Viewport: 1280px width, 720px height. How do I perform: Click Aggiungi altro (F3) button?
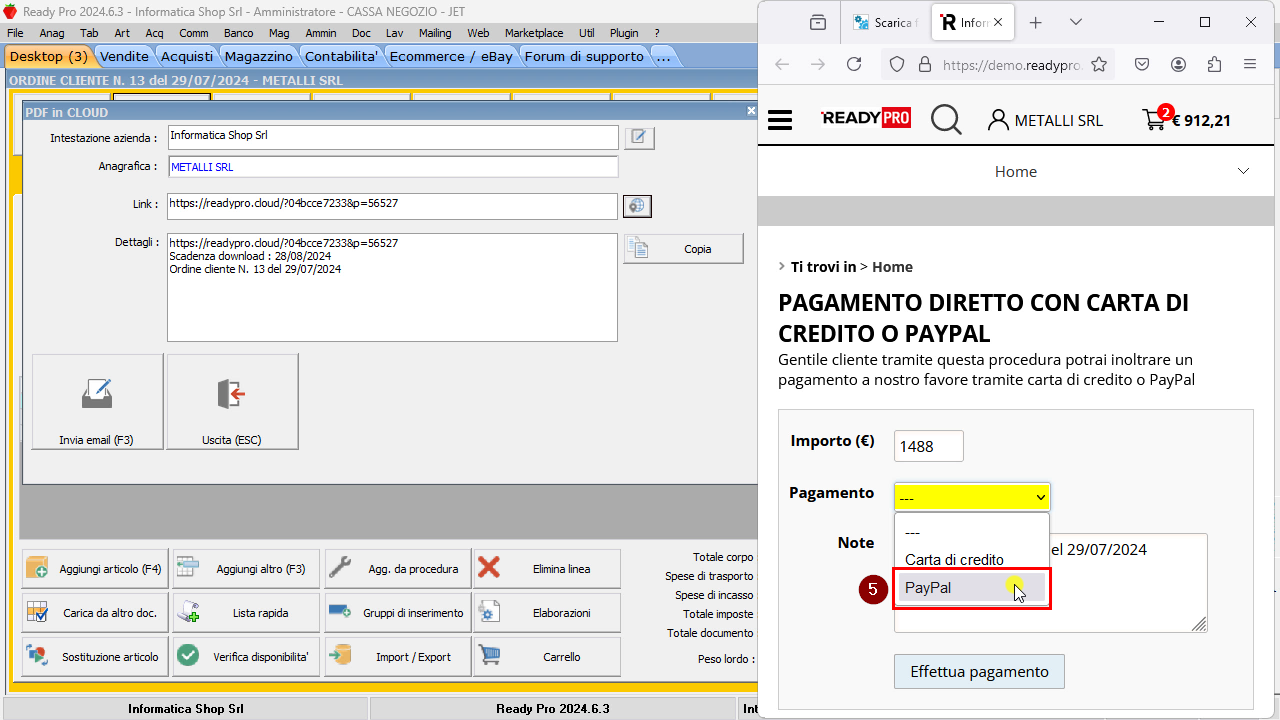point(246,569)
